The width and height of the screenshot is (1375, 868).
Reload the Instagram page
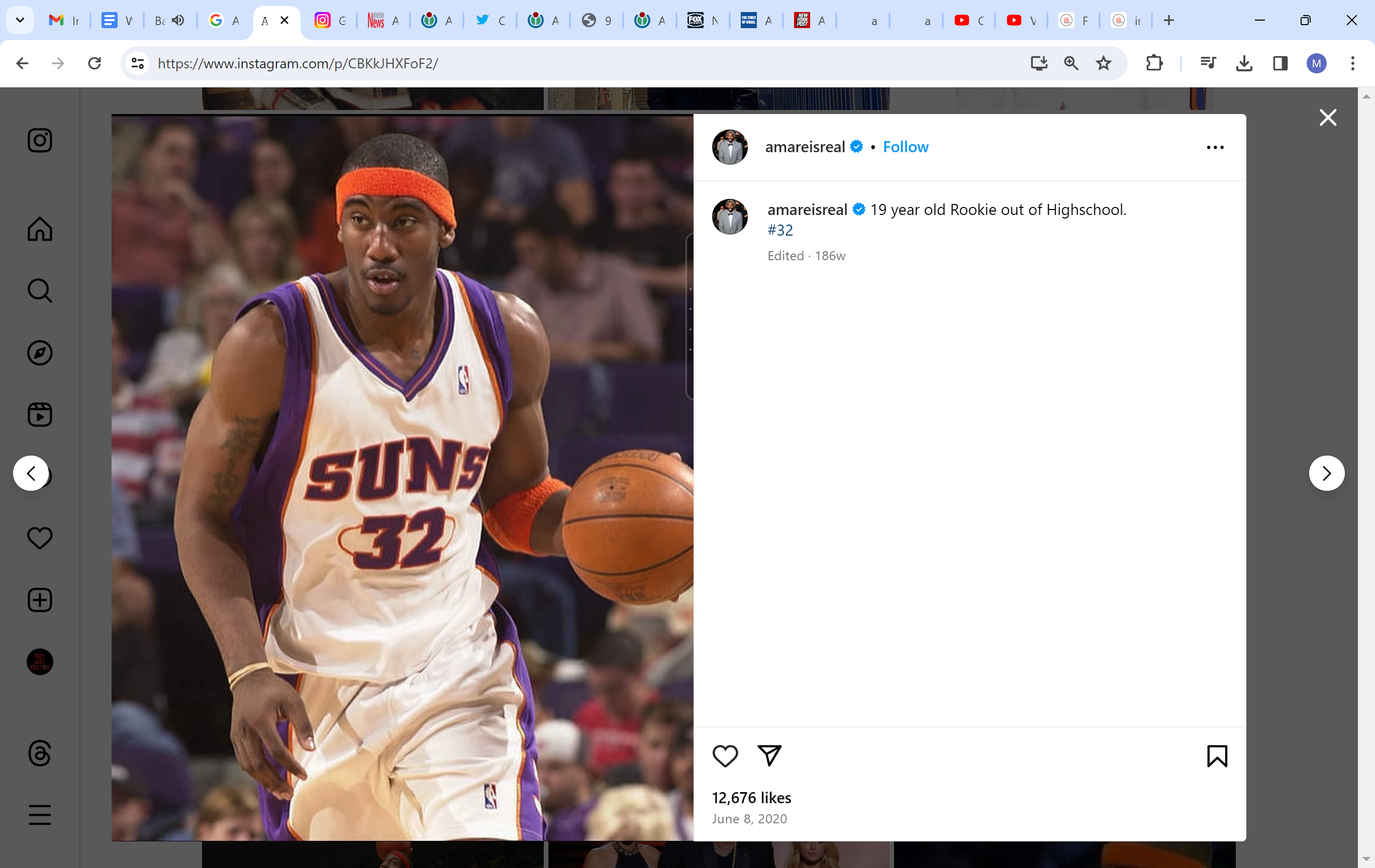click(x=95, y=63)
